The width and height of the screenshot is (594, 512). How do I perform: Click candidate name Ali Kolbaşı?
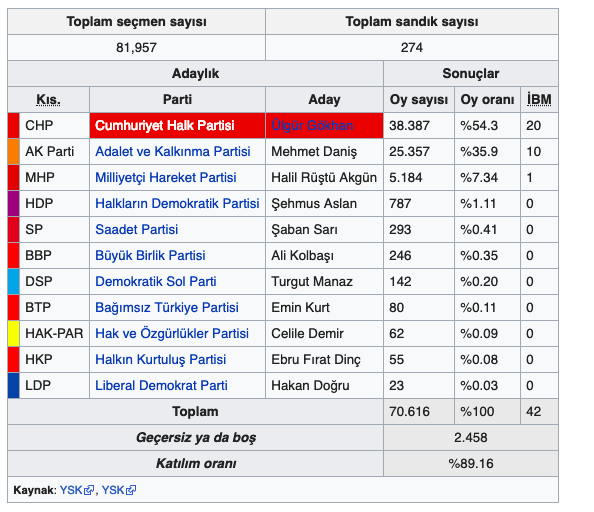tap(302, 255)
